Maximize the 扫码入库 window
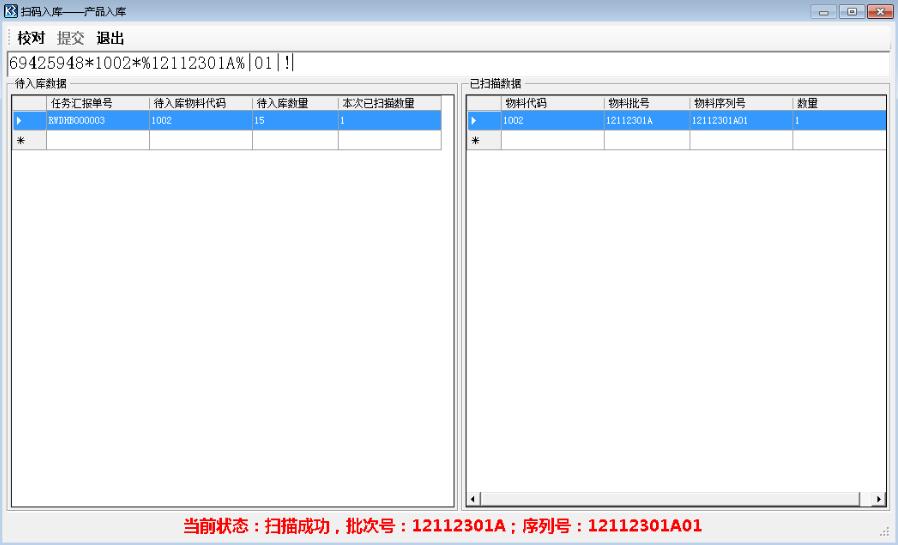The height and width of the screenshot is (545, 898). tap(852, 11)
